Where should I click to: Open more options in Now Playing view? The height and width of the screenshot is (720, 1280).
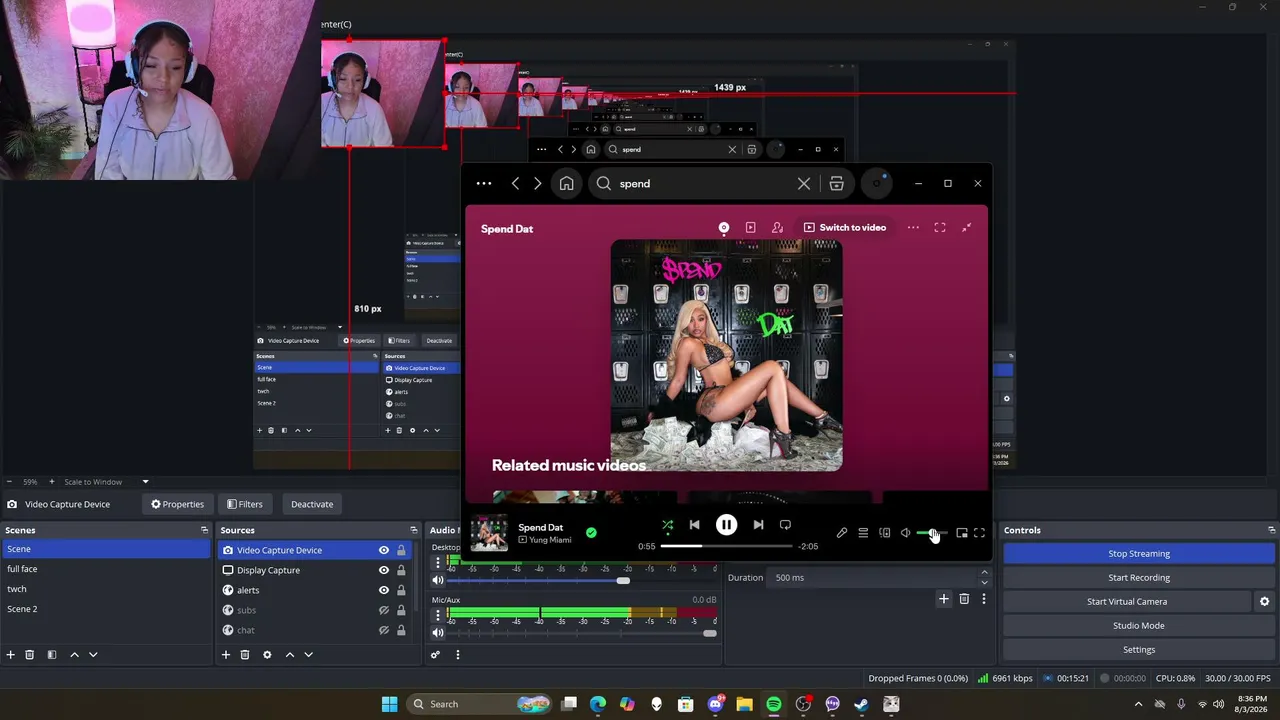pyautogui.click(x=913, y=228)
